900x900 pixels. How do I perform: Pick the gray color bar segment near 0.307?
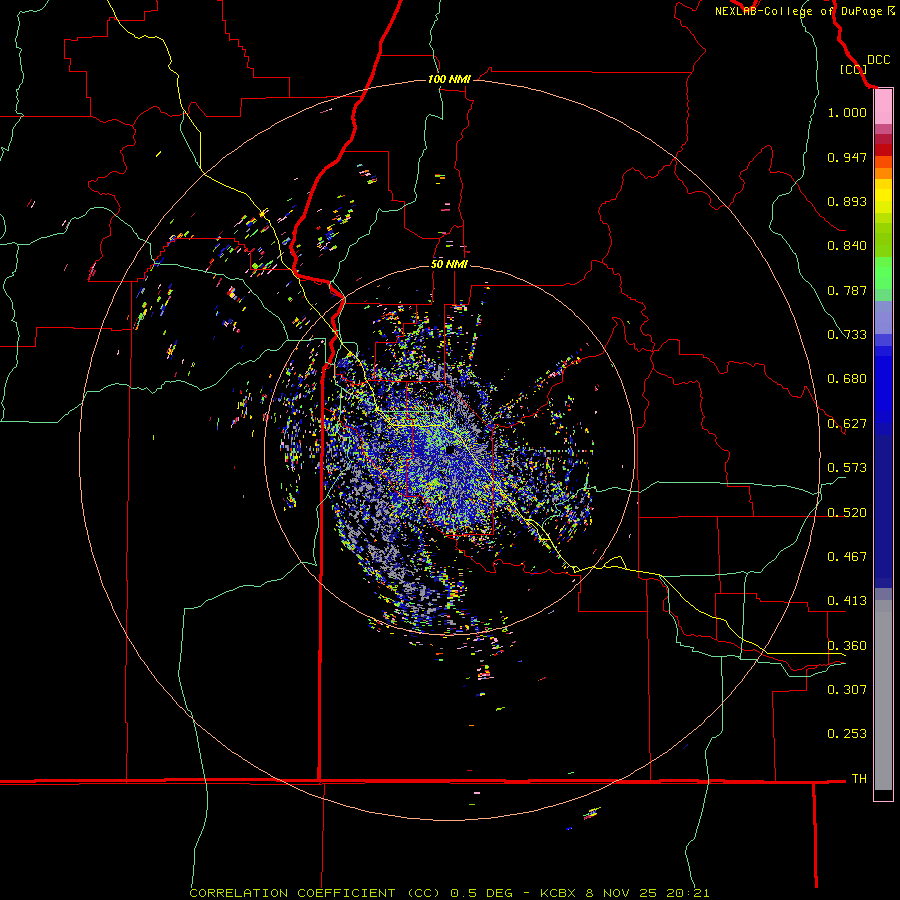coord(883,695)
